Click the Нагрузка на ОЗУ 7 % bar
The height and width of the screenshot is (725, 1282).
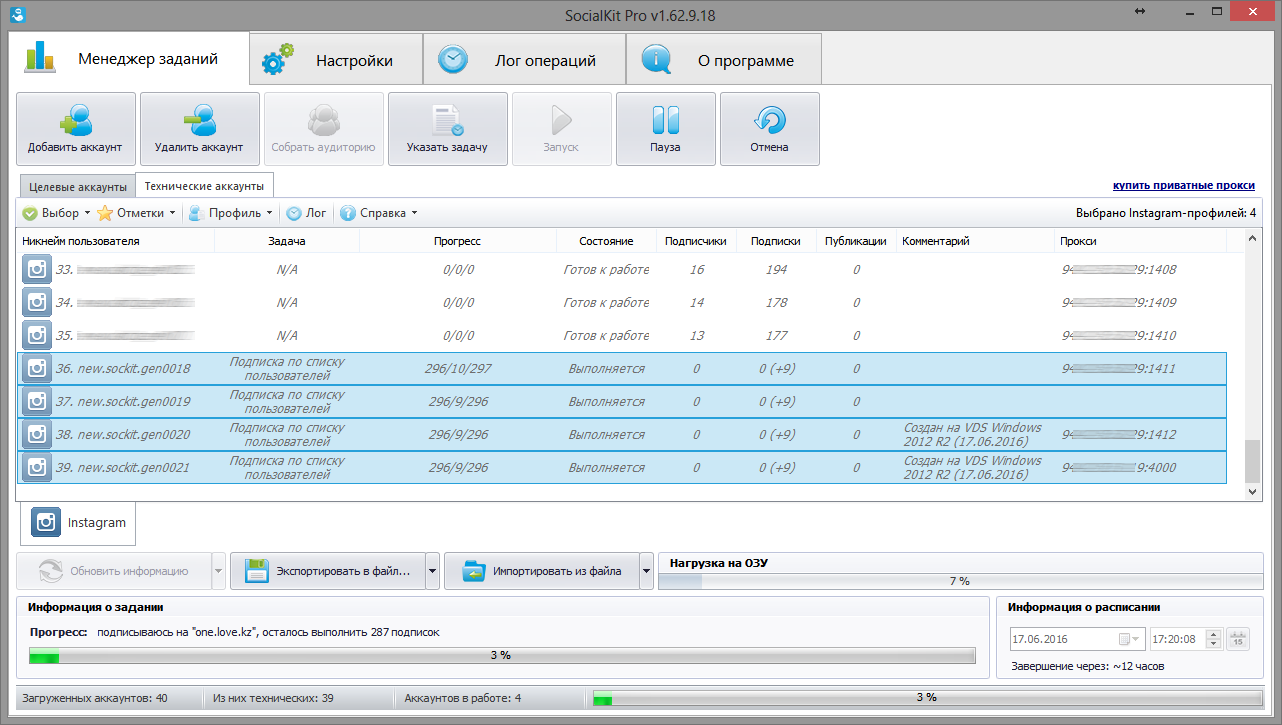click(959, 581)
